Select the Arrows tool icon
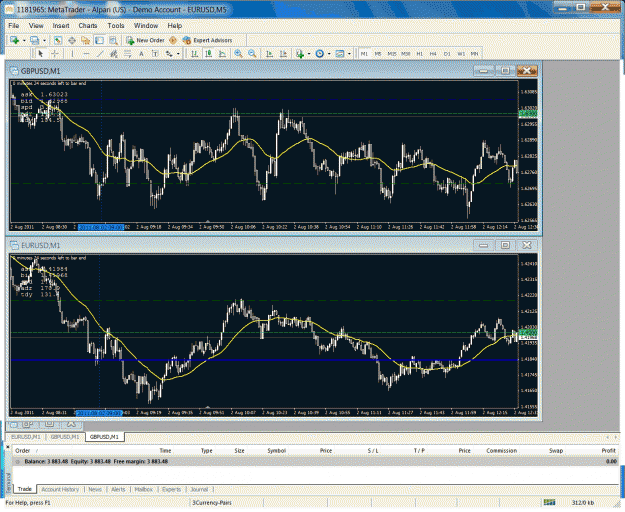 [x=169, y=54]
